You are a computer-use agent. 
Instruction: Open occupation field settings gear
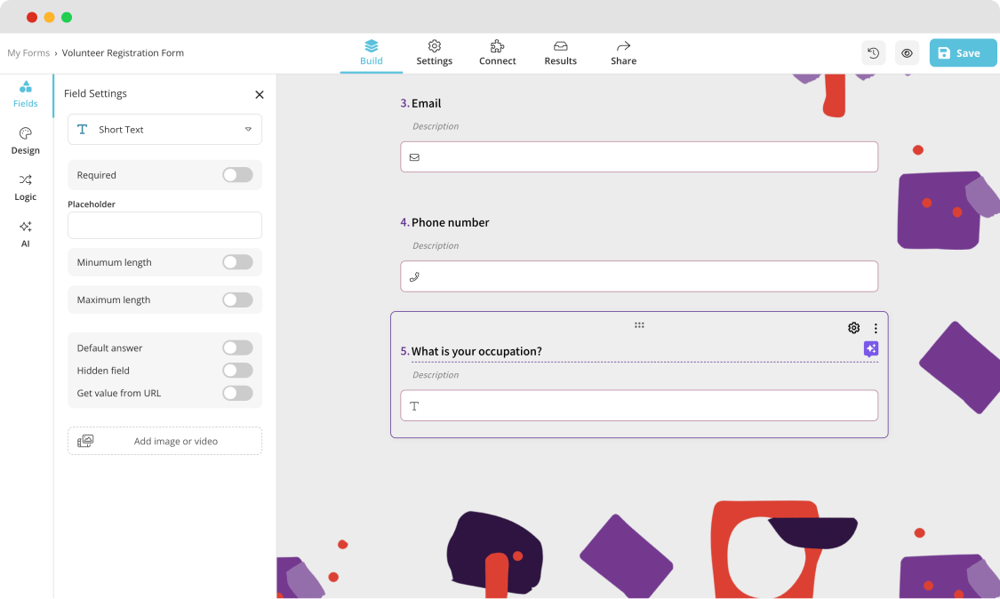point(853,328)
